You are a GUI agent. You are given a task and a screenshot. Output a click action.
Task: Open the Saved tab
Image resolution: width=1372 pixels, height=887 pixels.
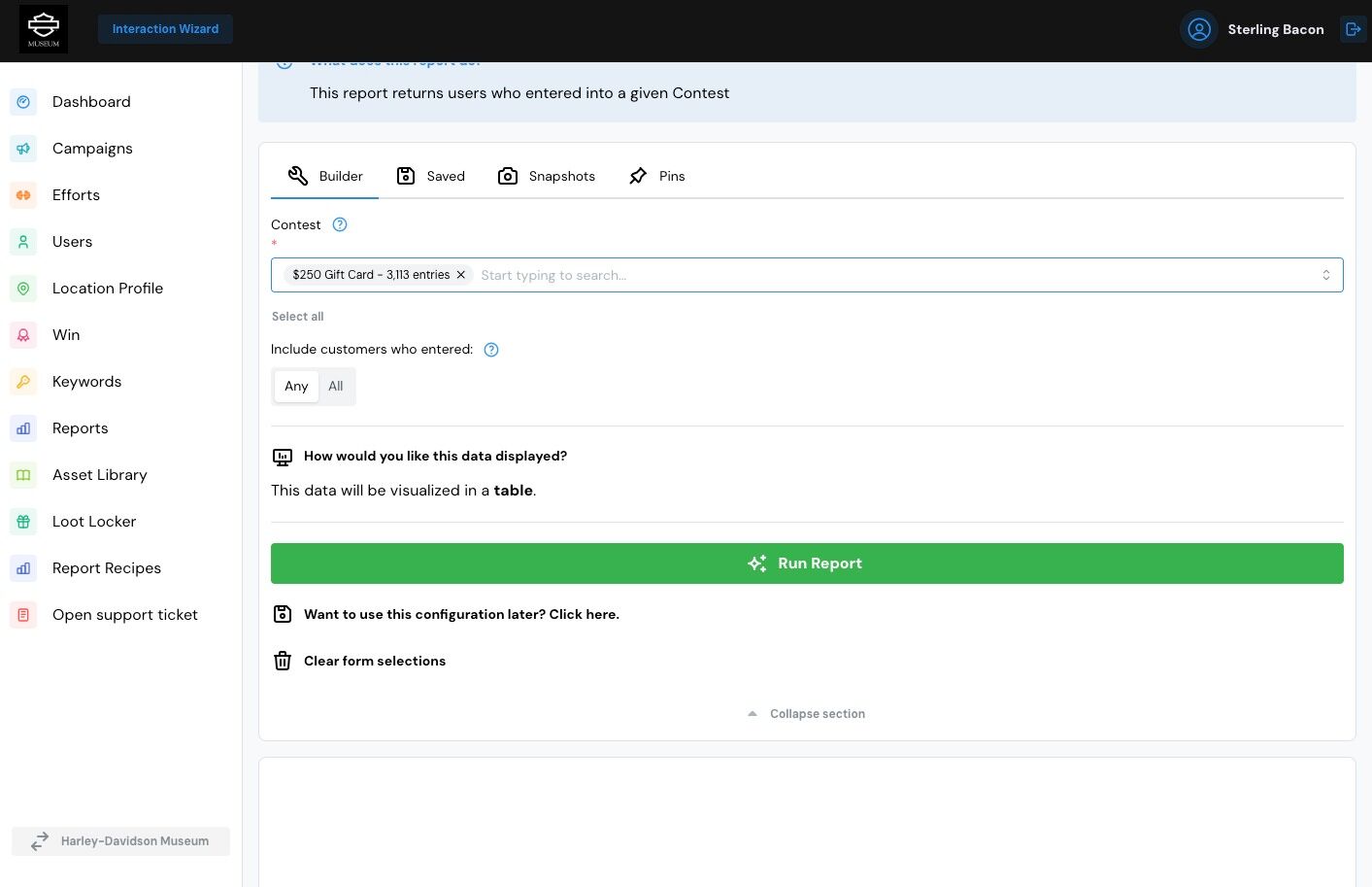click(x=430, y=176)
